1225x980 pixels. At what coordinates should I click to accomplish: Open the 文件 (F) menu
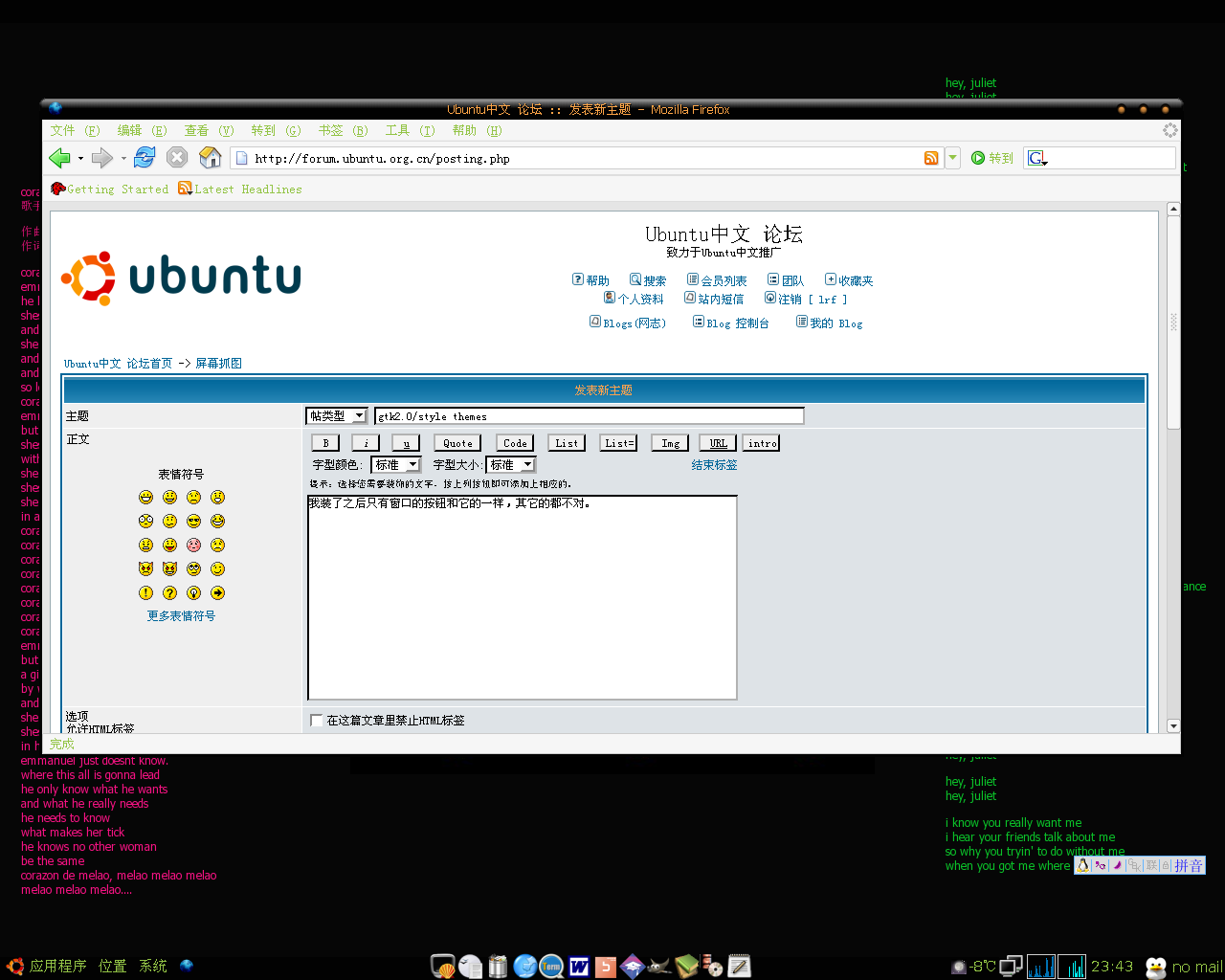point(75,130)
